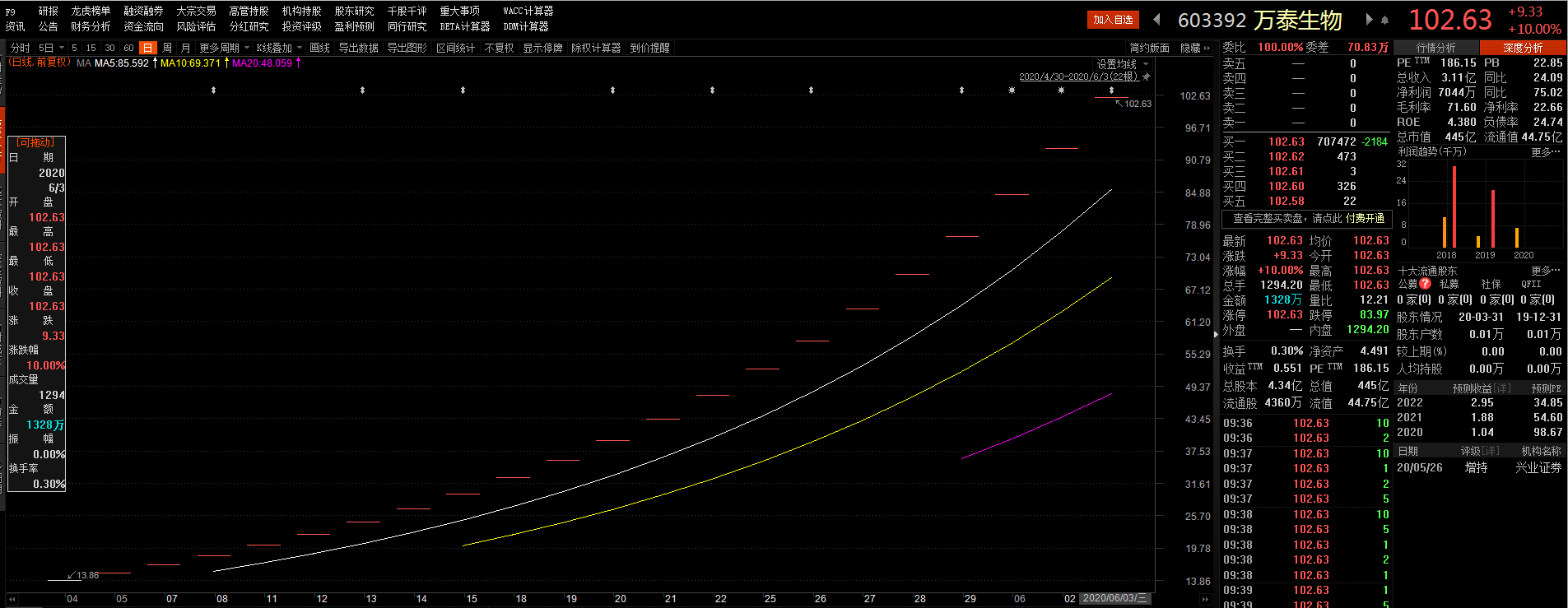Click the magenta MA20 curve on the chart
The height and width of the screenshot is (608, 1568).
click(1037, 426)
